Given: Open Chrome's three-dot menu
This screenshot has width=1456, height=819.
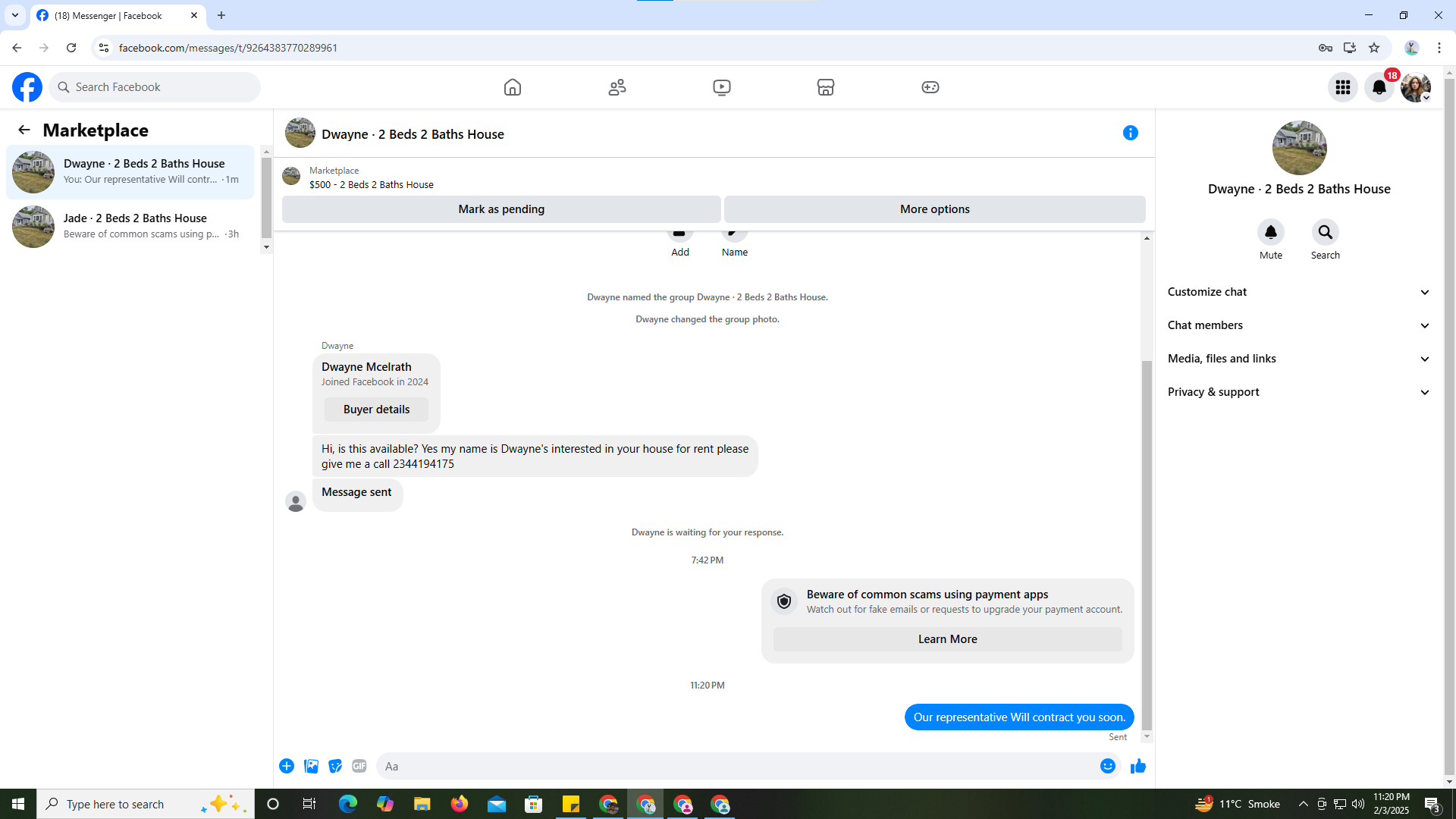Looking at the screenshot, I should click(1439, 48).
